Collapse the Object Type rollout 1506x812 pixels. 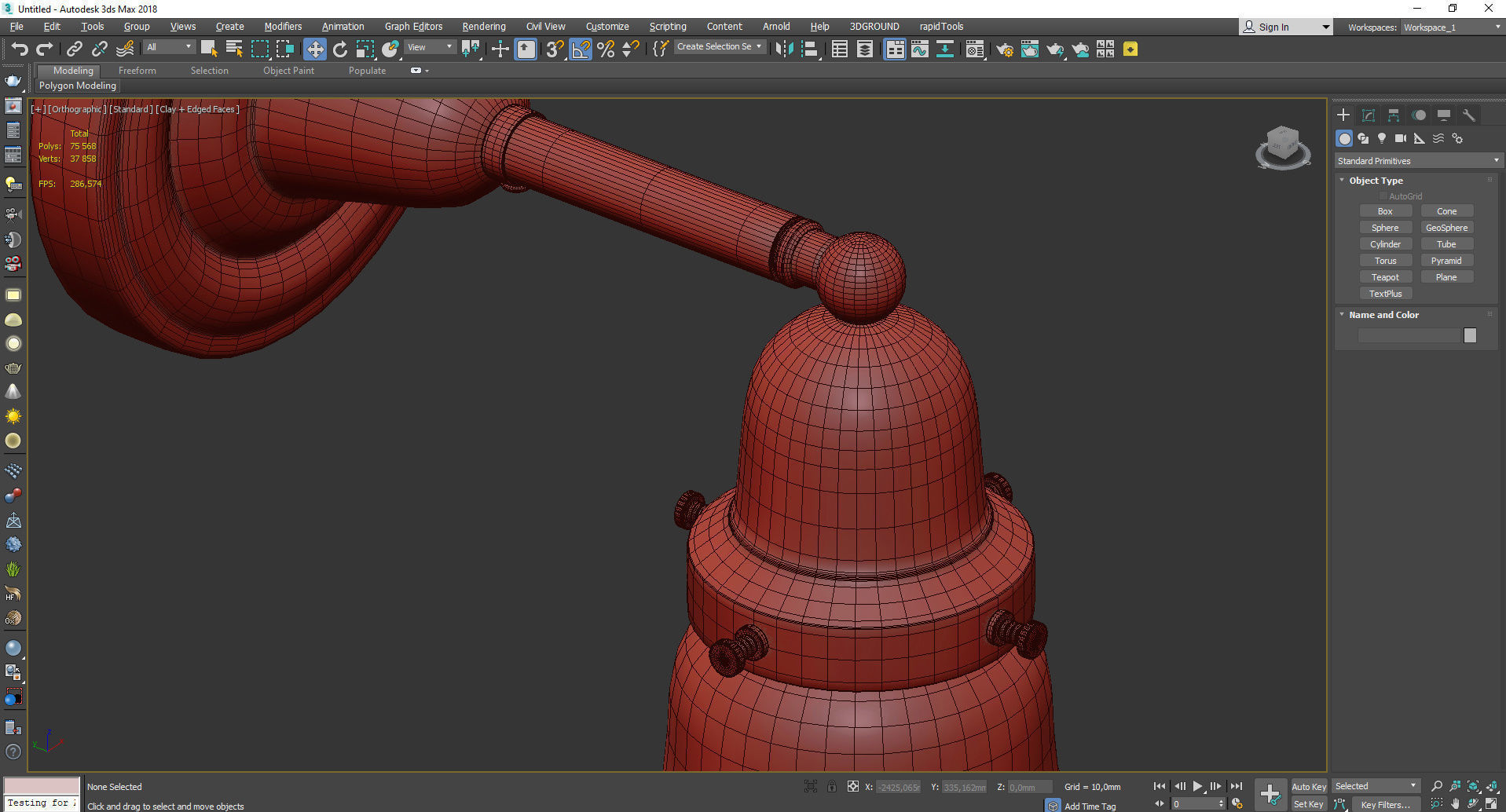[x=1375, y=181]
